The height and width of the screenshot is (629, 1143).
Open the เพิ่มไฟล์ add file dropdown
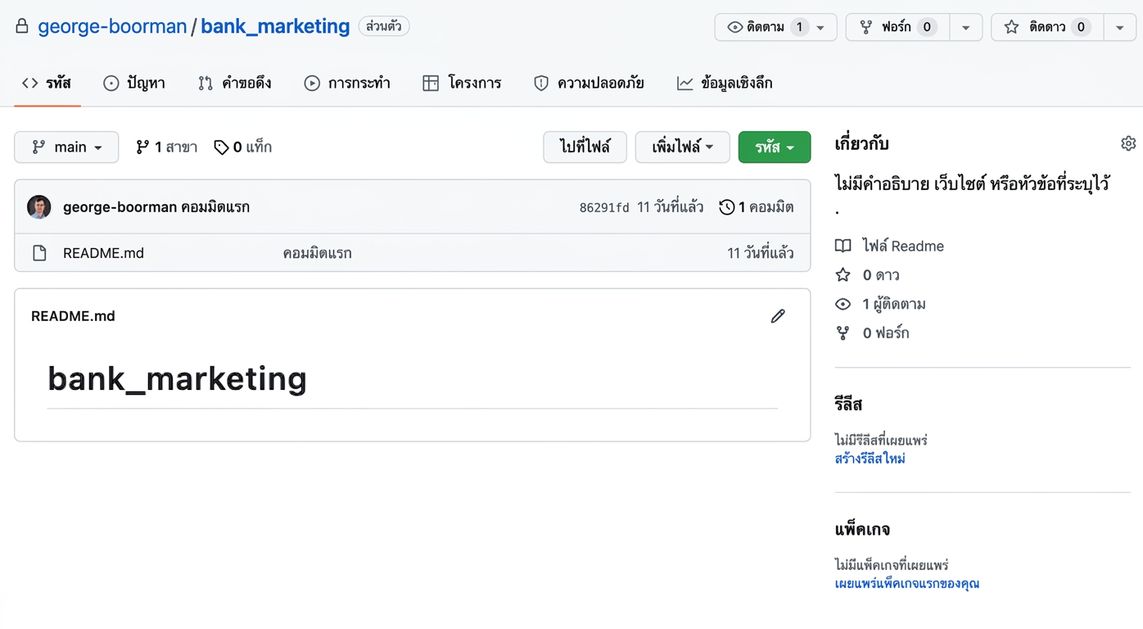682,147
